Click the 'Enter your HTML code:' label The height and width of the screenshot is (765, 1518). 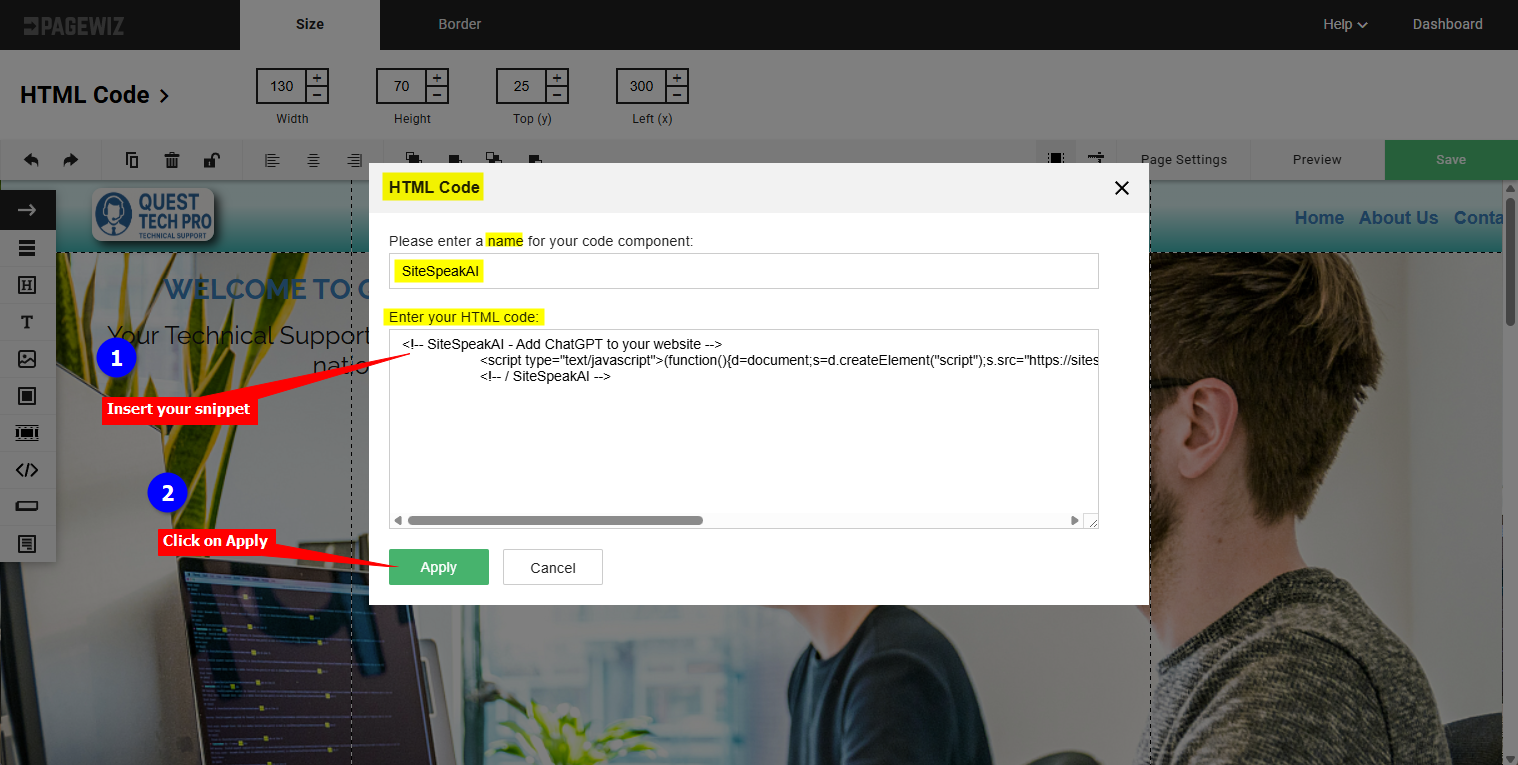(465, 317)
